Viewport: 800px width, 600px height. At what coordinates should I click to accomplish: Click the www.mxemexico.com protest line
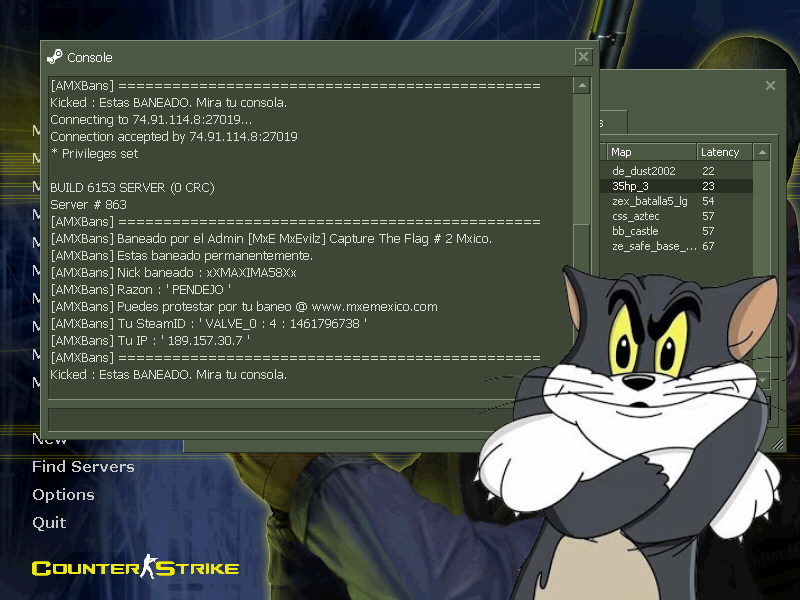tap(244, 307)
